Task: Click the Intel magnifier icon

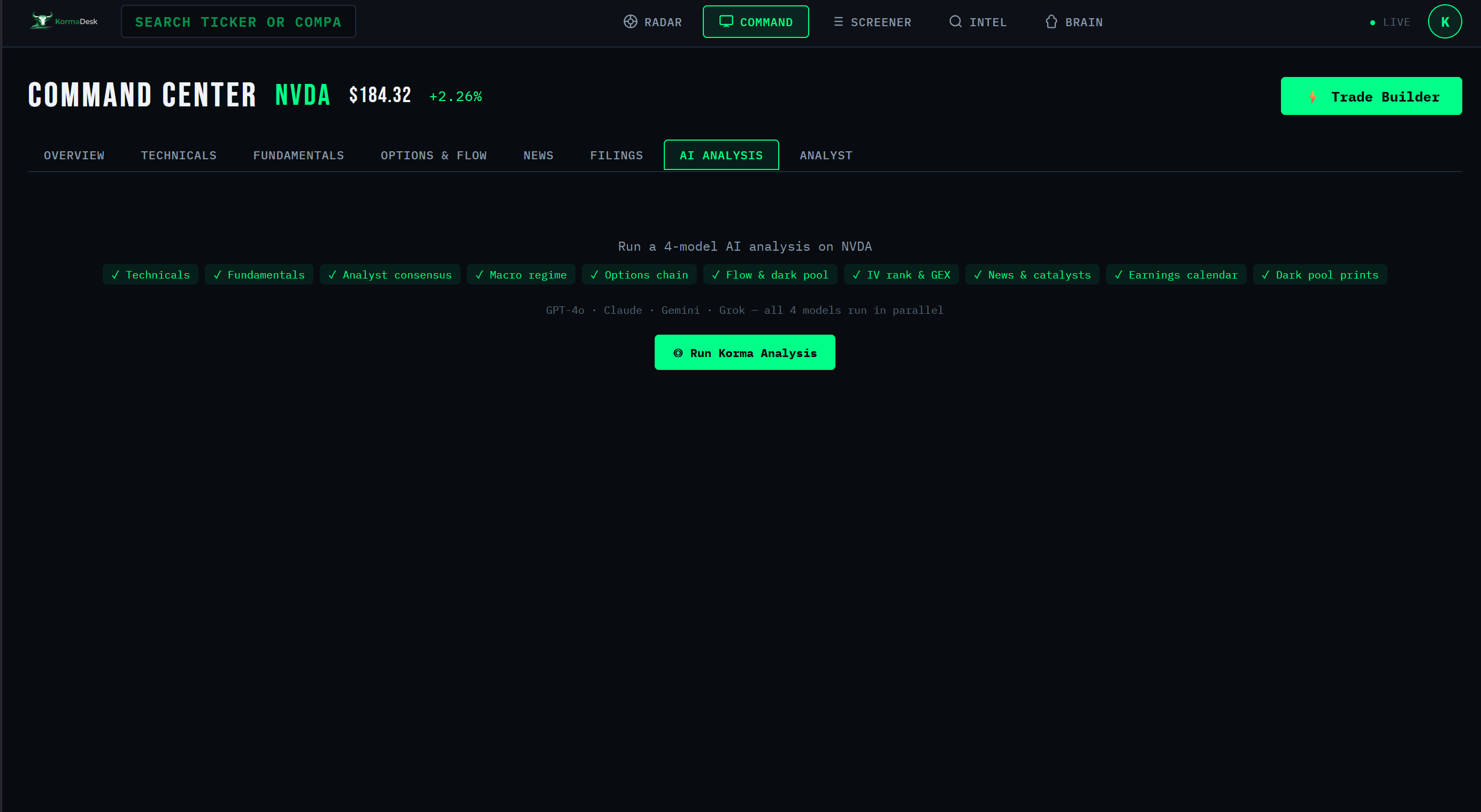Action: (955, 22)
